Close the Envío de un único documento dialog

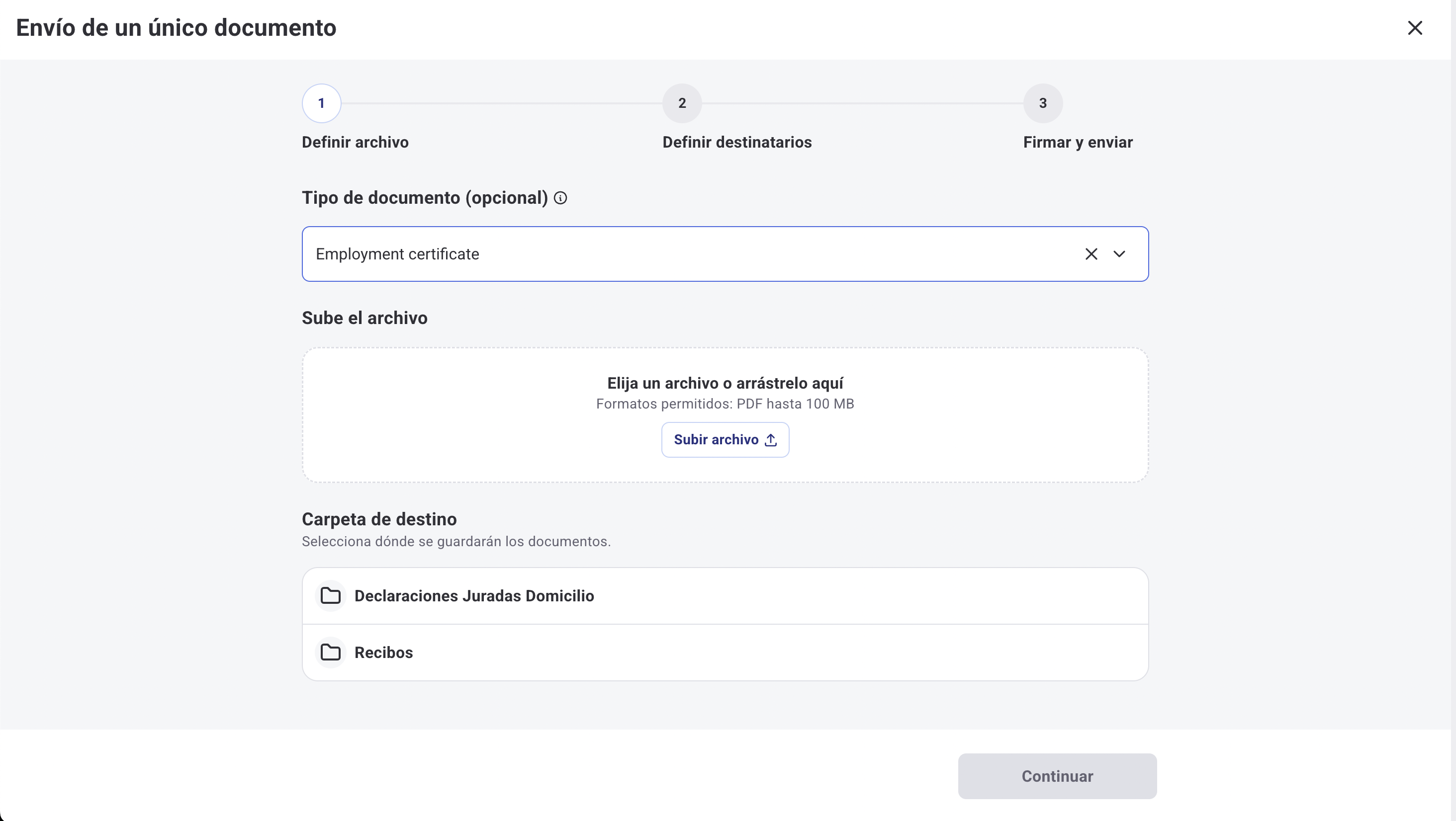1414,28
